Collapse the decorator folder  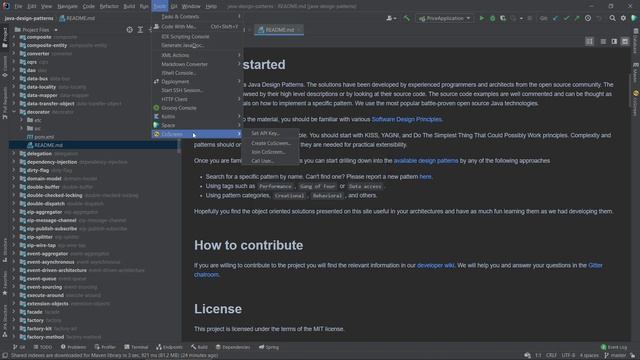tap(14, 112)
